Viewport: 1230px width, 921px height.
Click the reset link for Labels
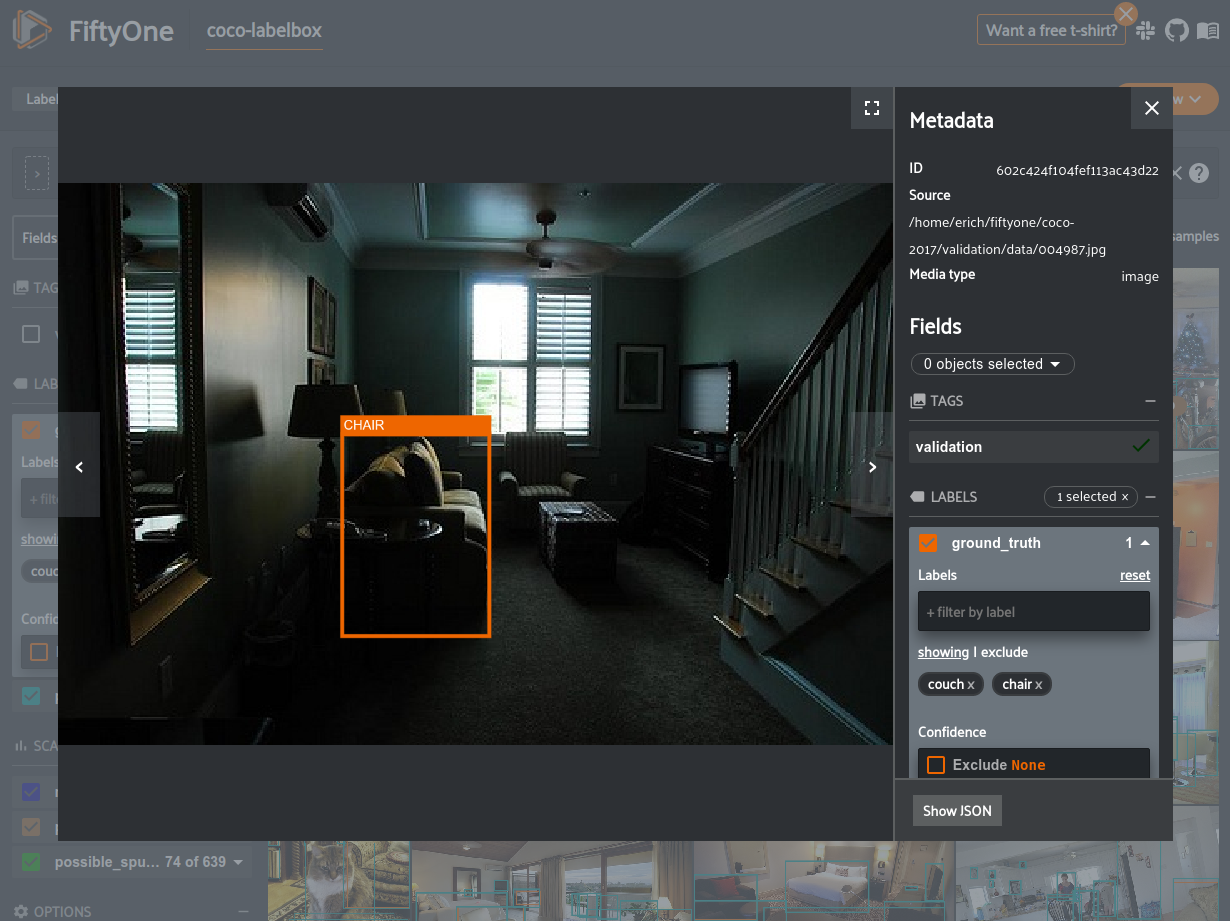[x=1134, y=575]
